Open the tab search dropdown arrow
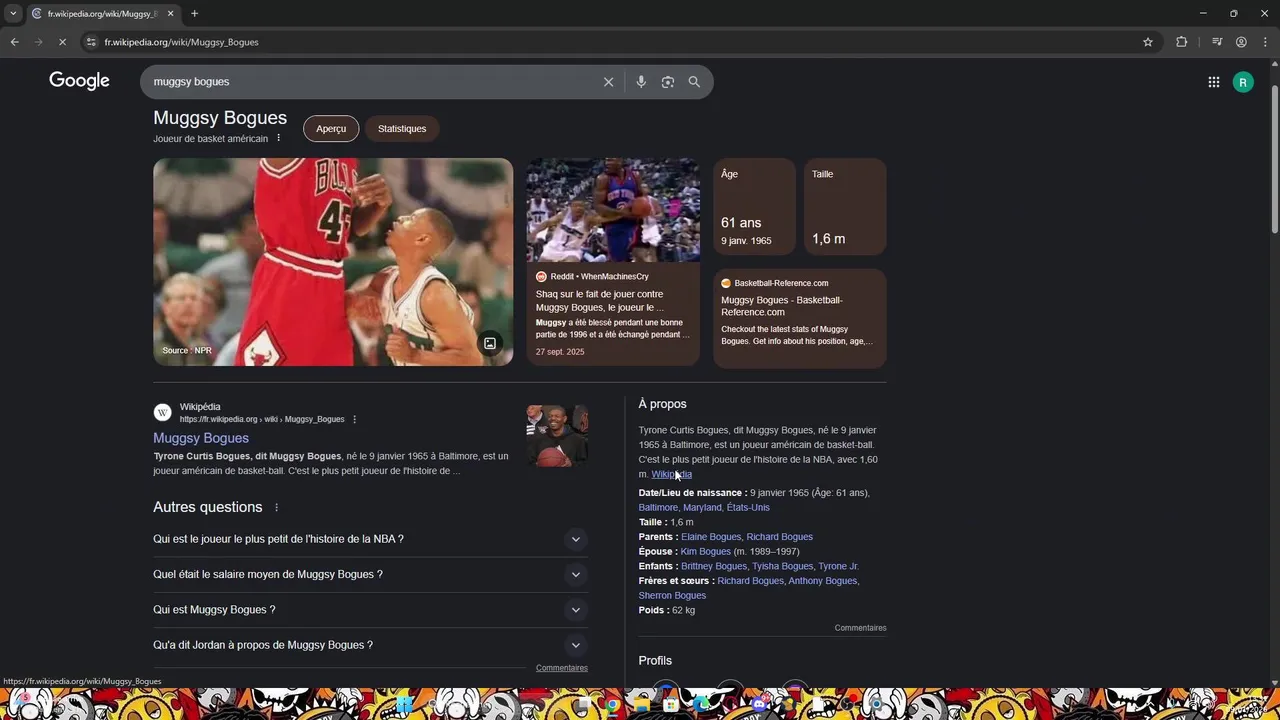This screenshot has width=1280, height=720. tap(13, 13)
